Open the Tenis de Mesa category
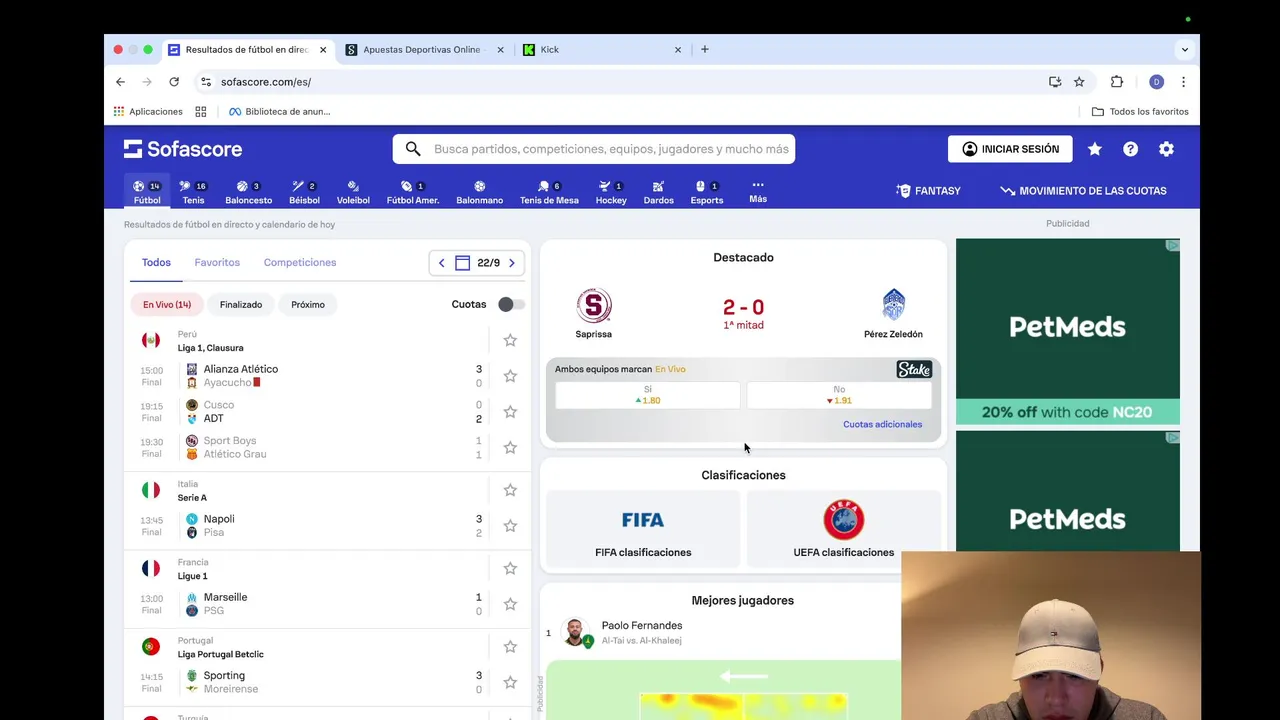Viewport: 1280px width, 720px height. (549, 192)
